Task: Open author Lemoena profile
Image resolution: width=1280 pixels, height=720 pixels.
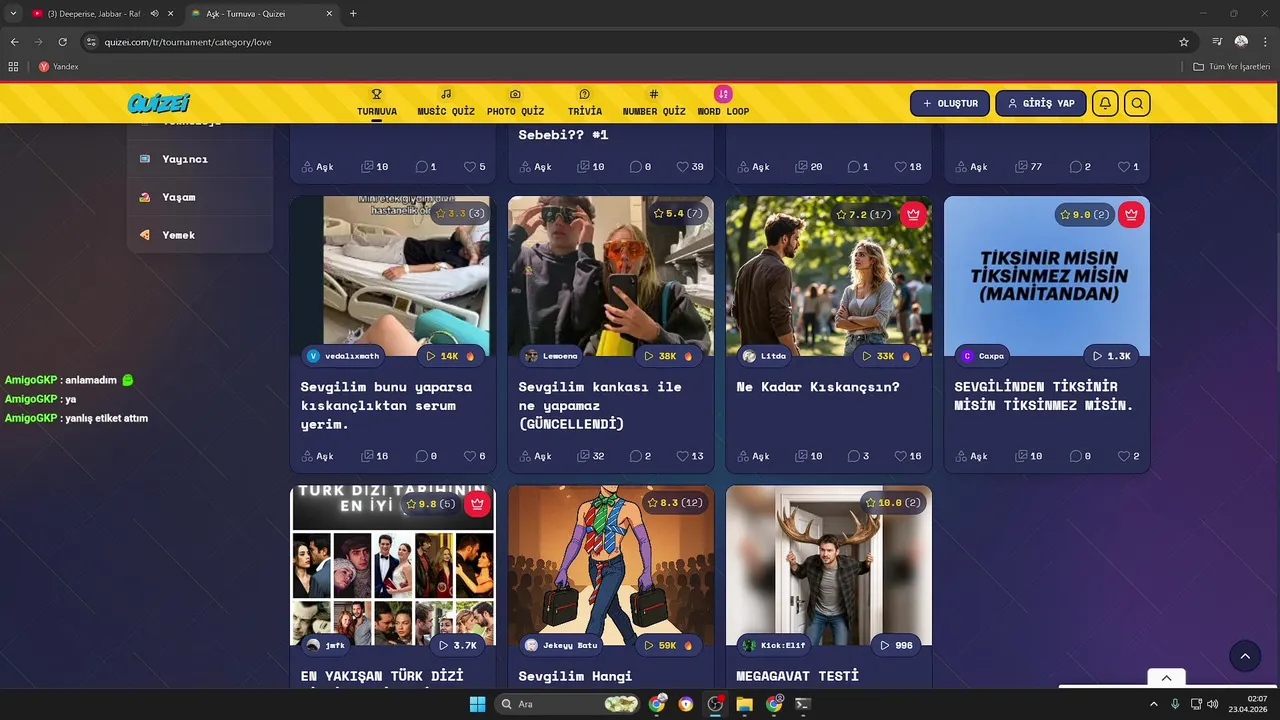Action: coord(550,356)
